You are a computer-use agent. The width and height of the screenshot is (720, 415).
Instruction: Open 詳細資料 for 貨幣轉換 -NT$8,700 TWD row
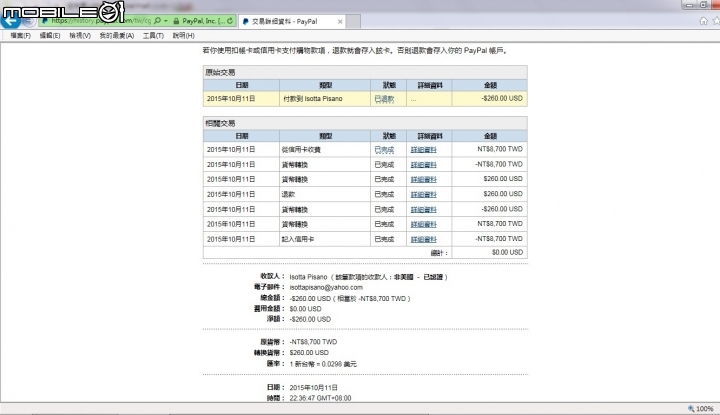pos(423,165)
